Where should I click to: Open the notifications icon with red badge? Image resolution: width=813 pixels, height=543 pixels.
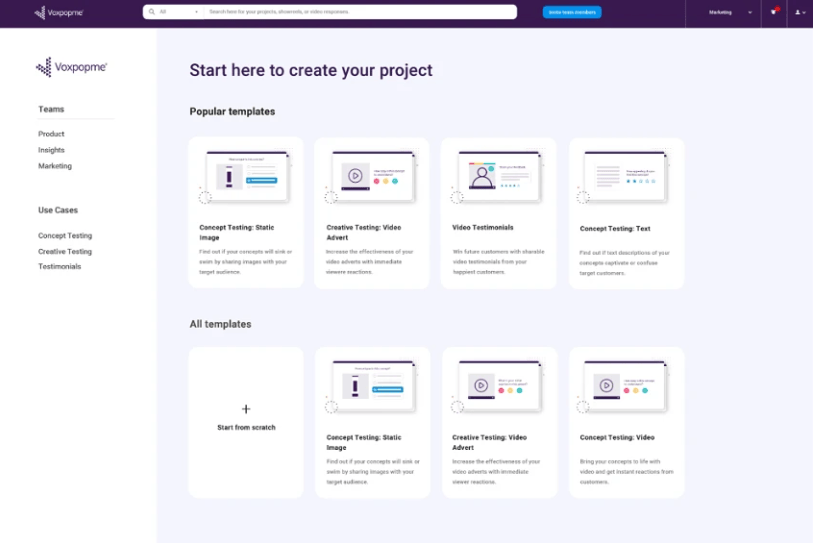774,11
